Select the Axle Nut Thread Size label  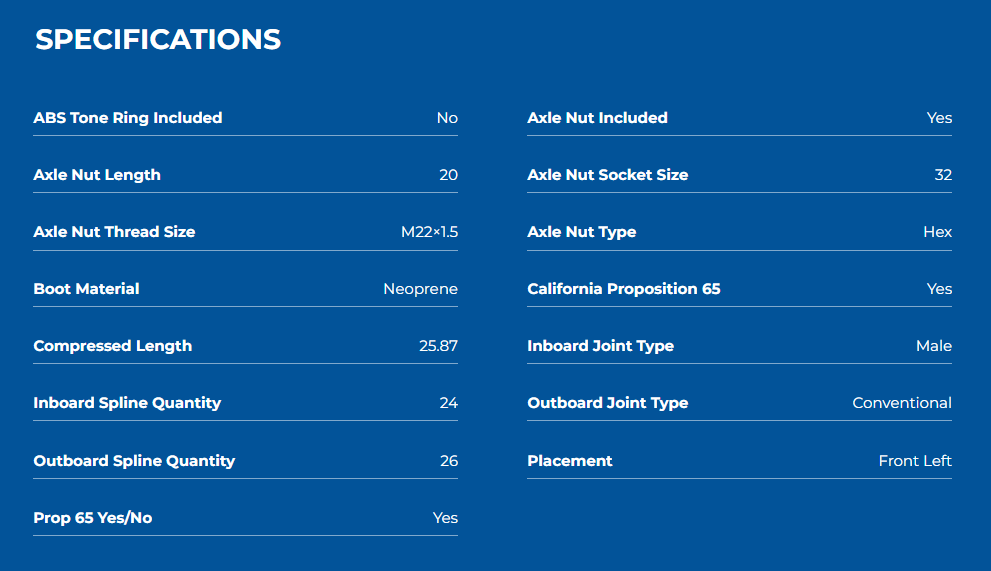tap(114, 231)
